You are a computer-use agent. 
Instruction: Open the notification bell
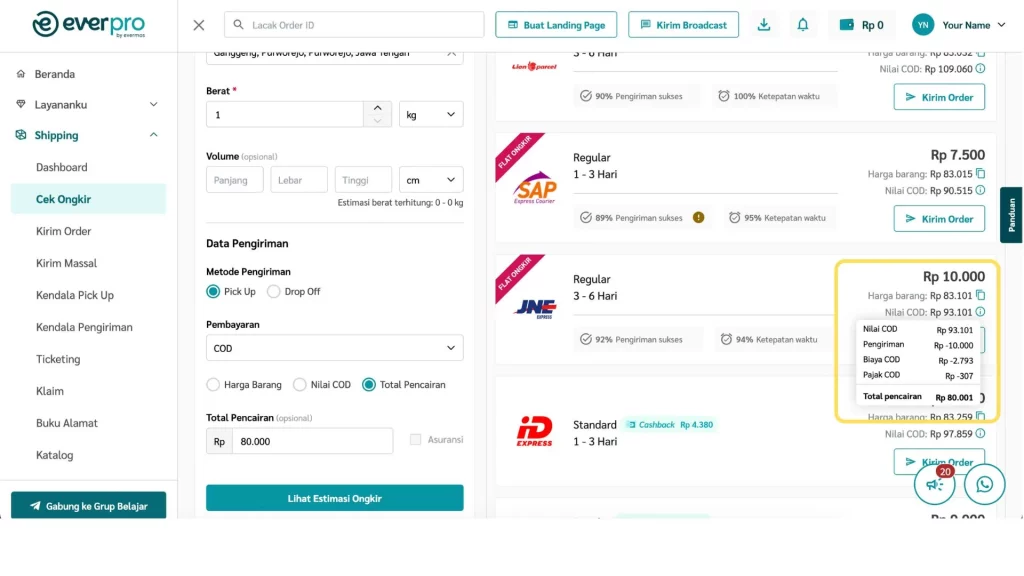pos(802,25)
